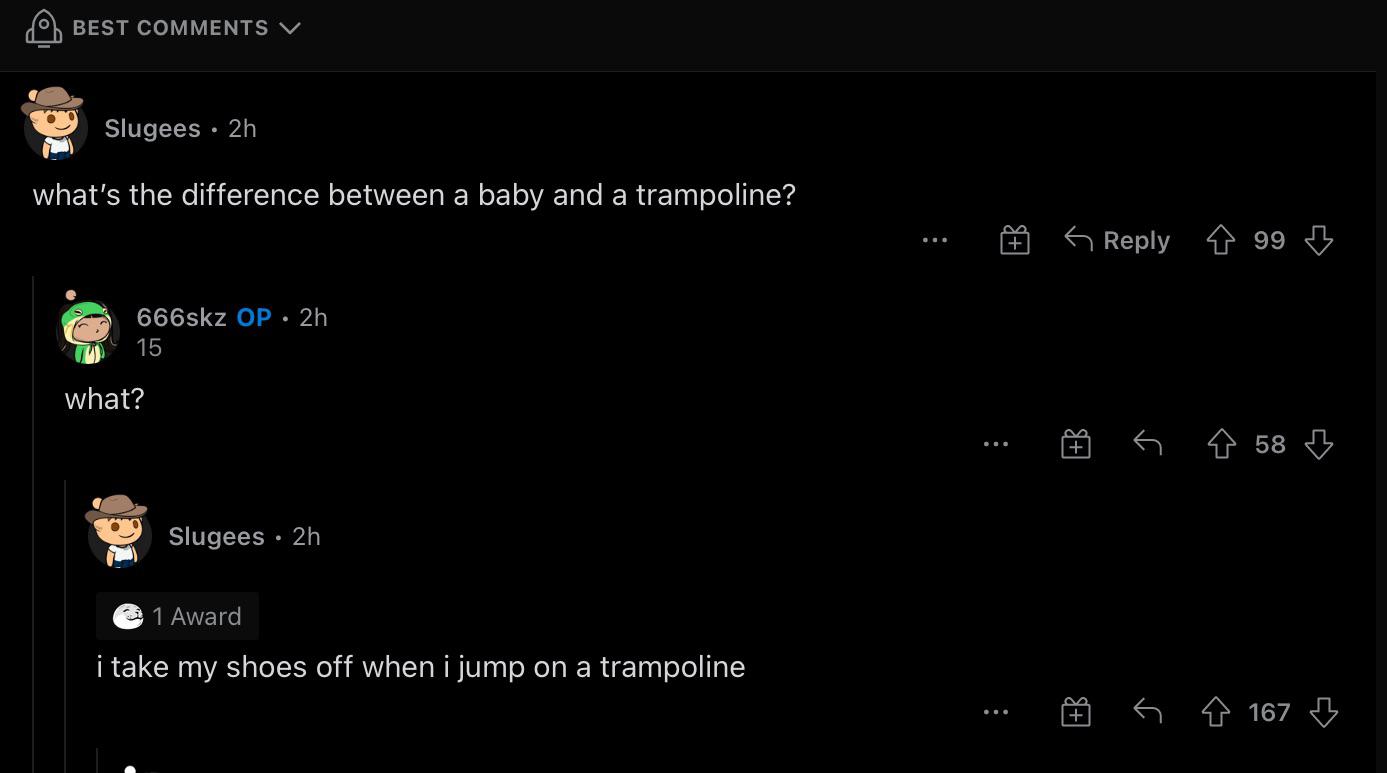The width and height of the screenshot is (1387, 773).
Task: Visit 666skz profile link
Action: pyautogui.click(x=181, y=317)
